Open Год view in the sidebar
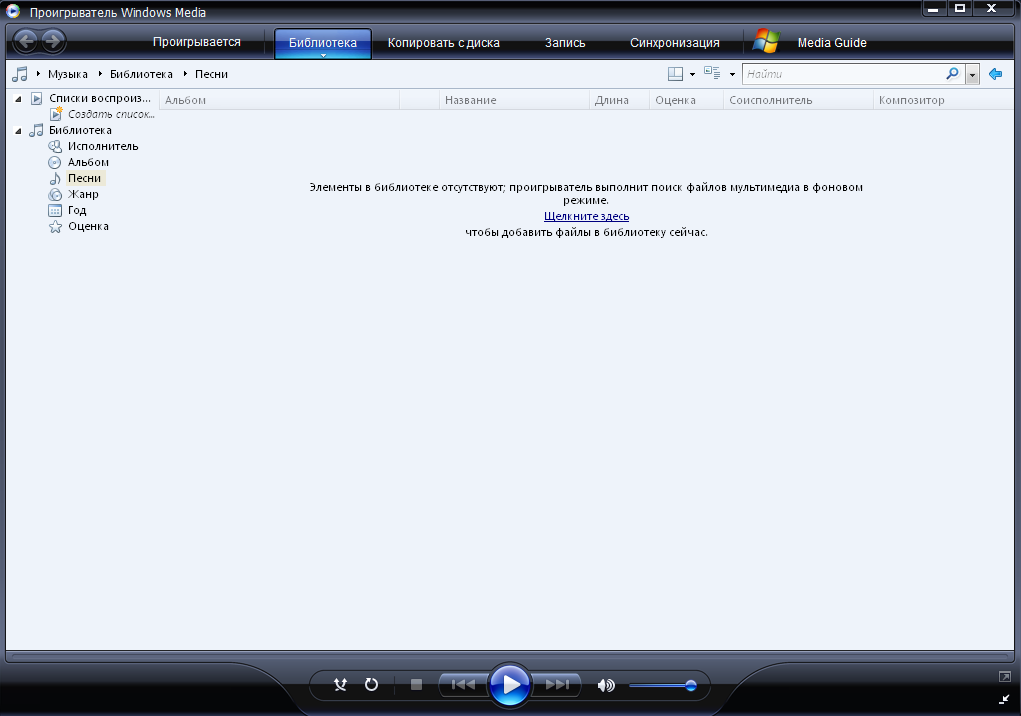The image size is (1021, 716). (77, 210)
